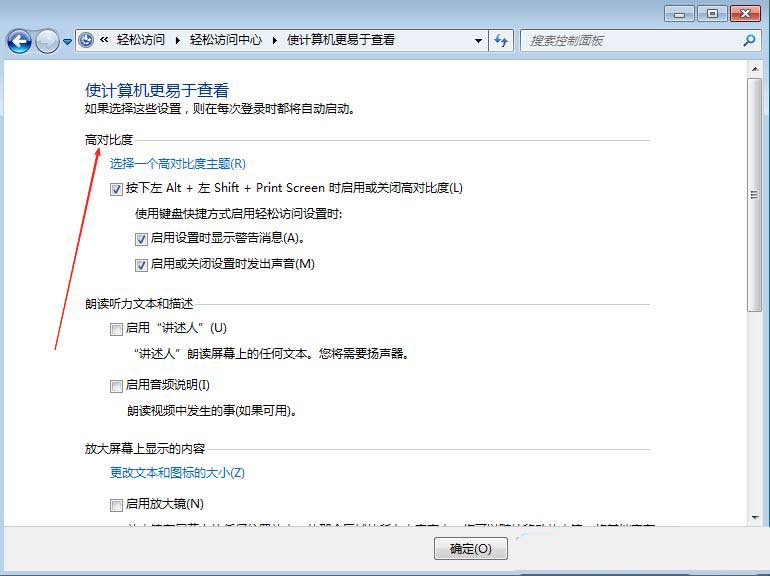
Task: Open the recent pages dropdown arrow
Action: coord(68,42)
